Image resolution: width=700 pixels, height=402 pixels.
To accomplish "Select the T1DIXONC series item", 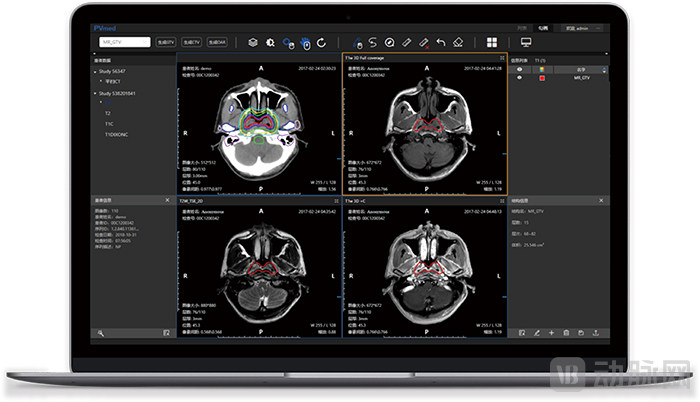I will tap(117, 134).
